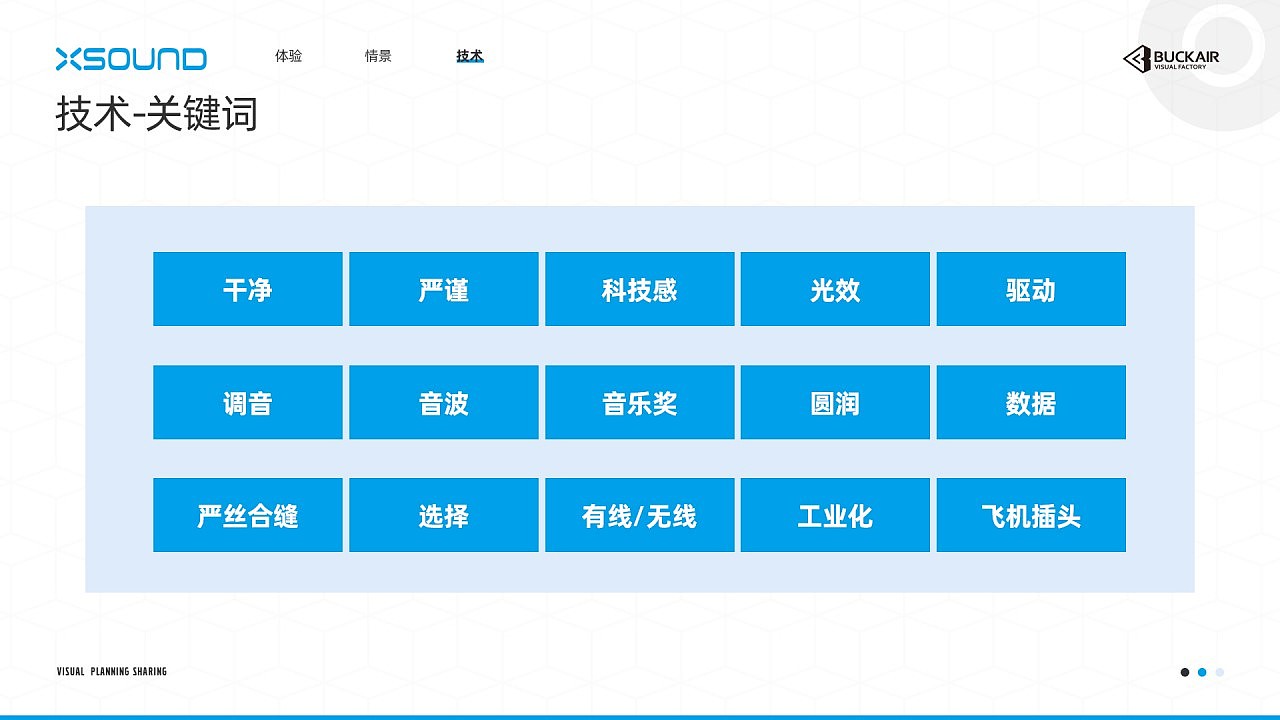Choose the 音乐奖 keyword
The height and width of the screenshot is (720, 1280).
(638, 402)
